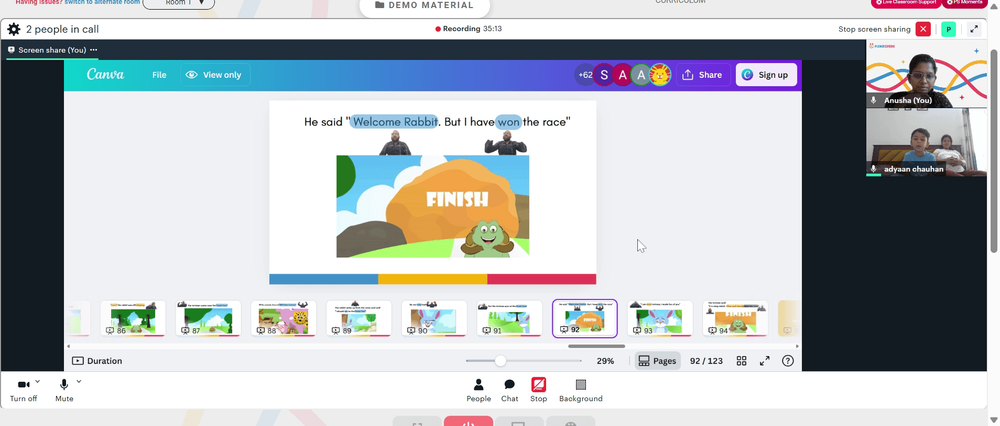Click Stop screen share in bottom bar
The width and height of the screenshot is (1000, 426).
point(539,390)
